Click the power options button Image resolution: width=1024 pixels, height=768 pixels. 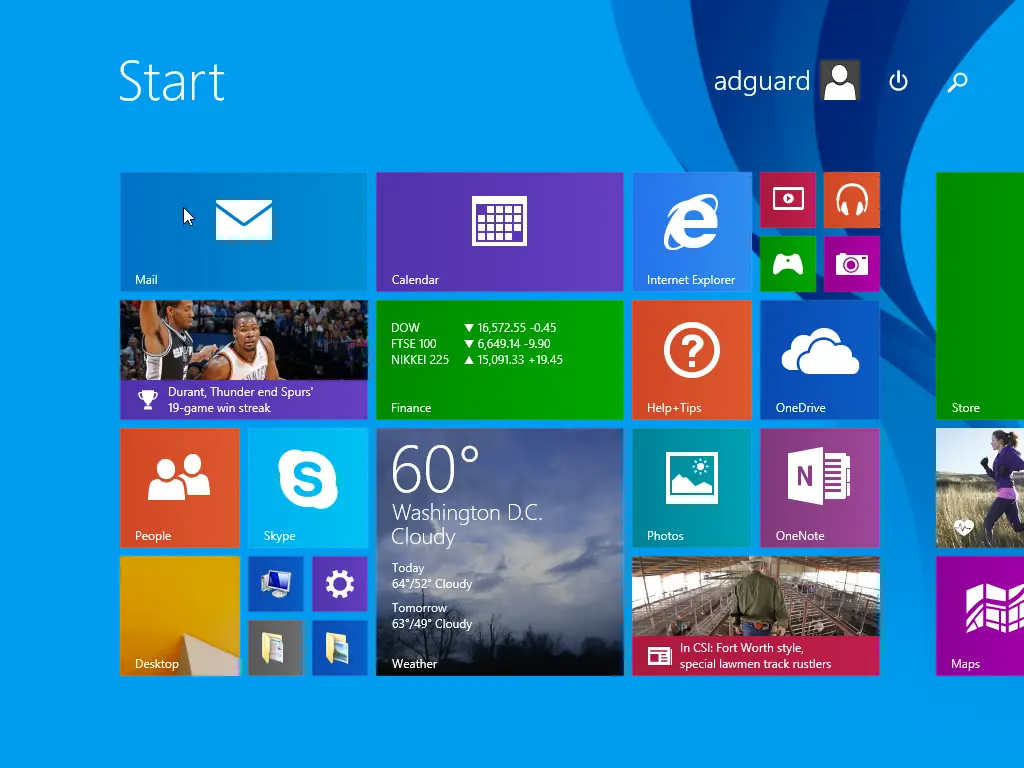[899, 81]
